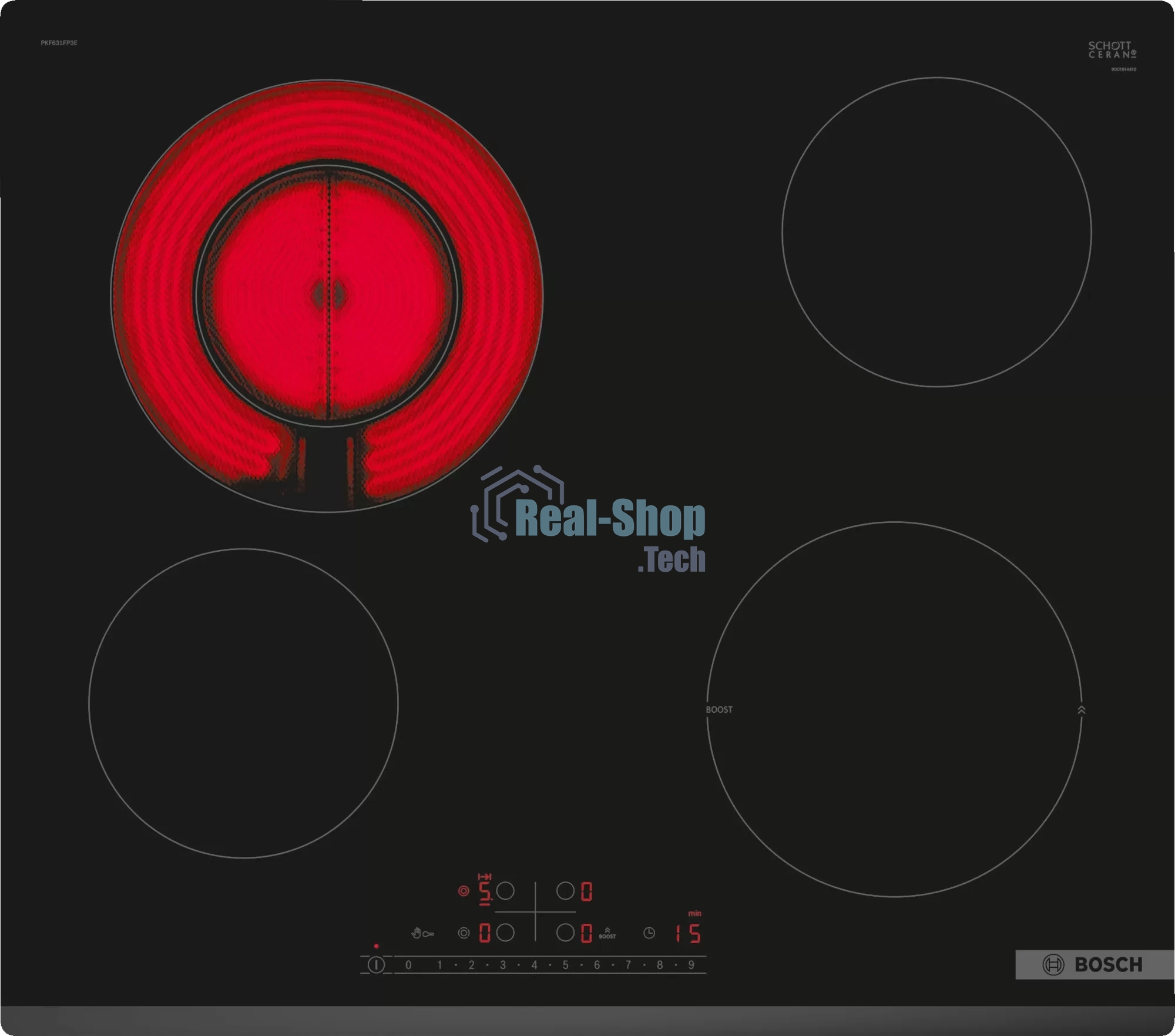Set heat level 2 on the slider
This screenshot has width=1175, height=1036.
(x=471, y=965)
